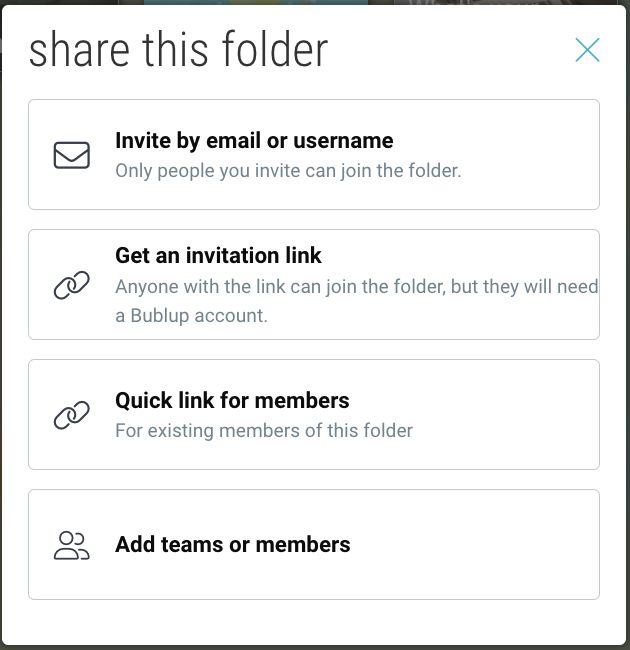The image size is (630, 650).
Task: Click blank area right of Get an invitation link title
Action: click(x=470, y=256)
